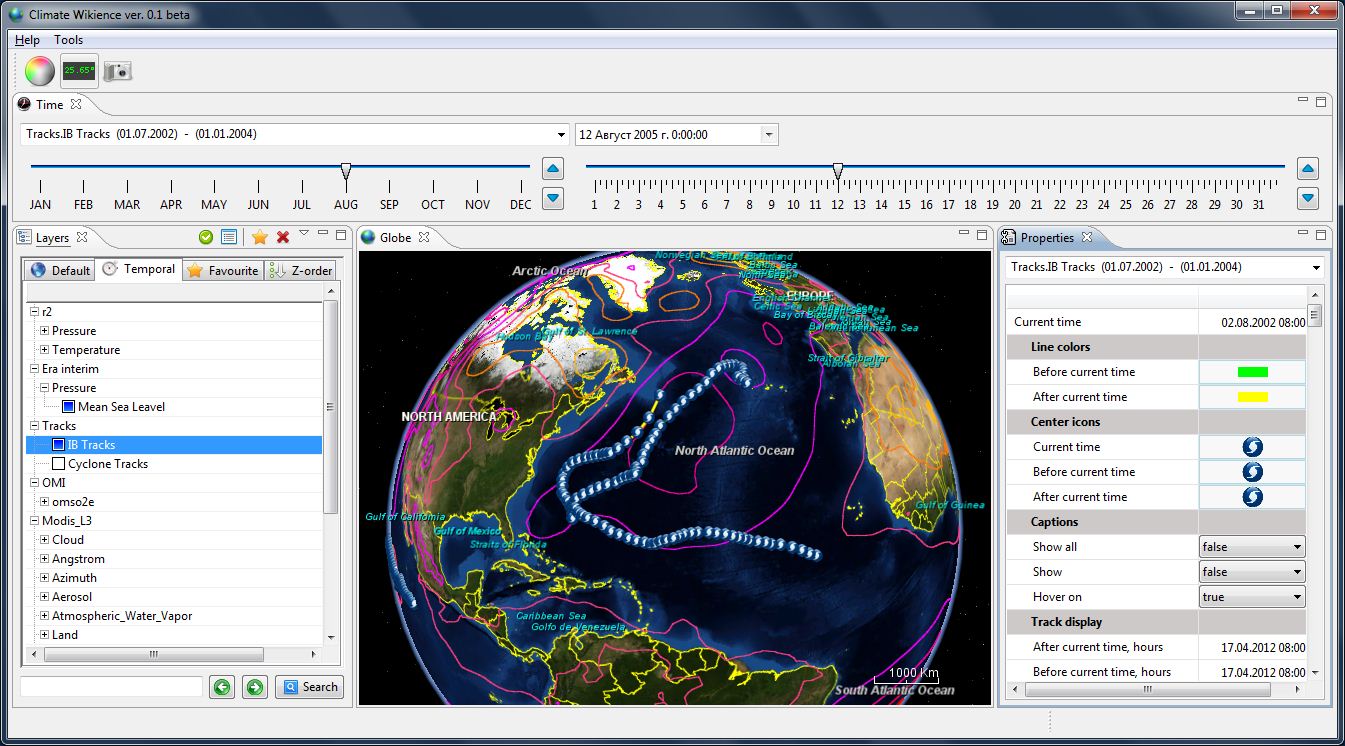Open the Properties layer selection dropdown
1345x746 pixels.
click(1315, 268)
